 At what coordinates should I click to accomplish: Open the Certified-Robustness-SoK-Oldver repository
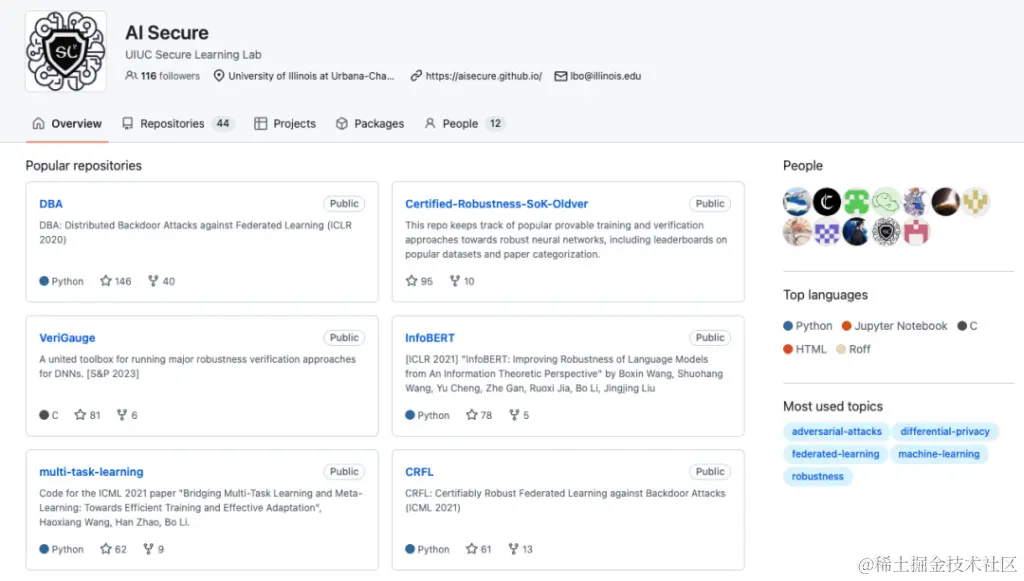point(496,204)
